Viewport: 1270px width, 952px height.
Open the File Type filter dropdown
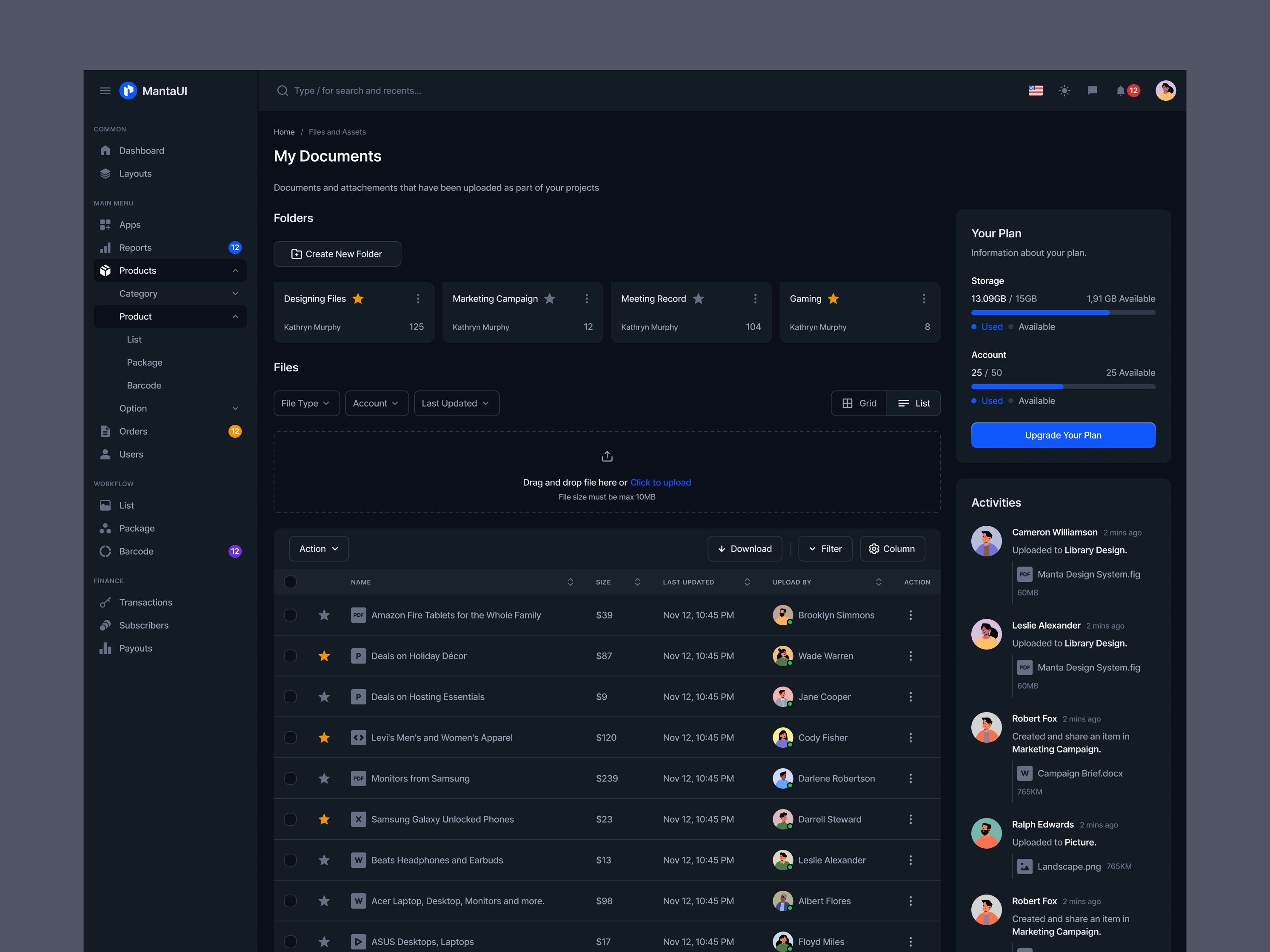click(306, 403)
